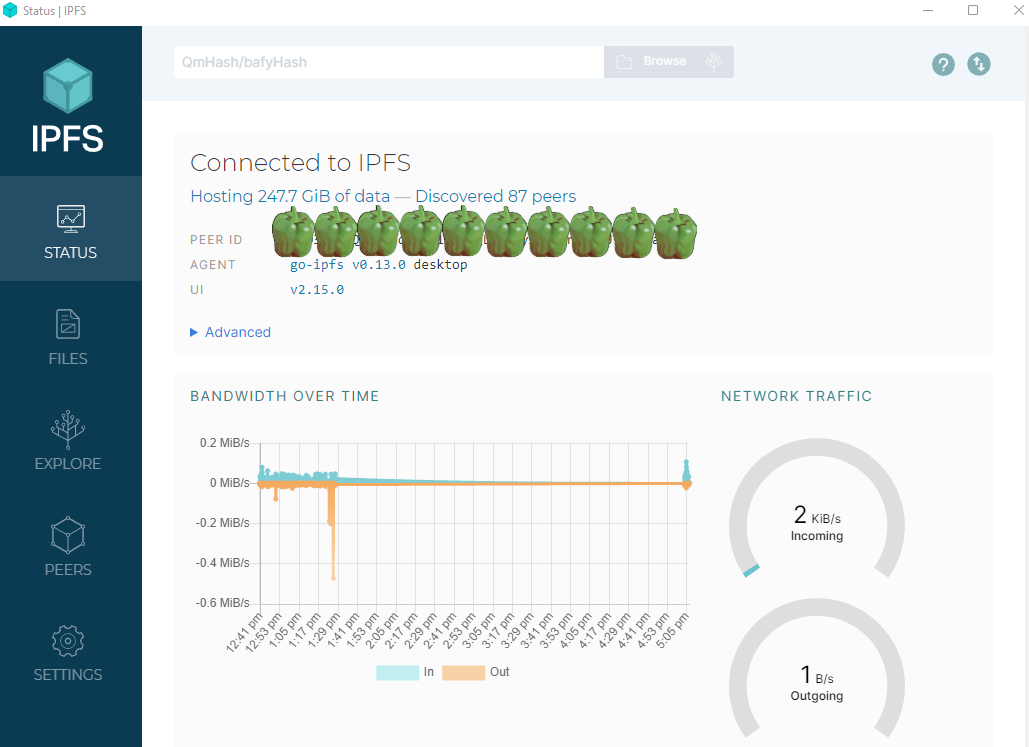Click the -0.6 MiB/s axis label
Viewport: 1029px width, 747px height.
click(x=222, y=603)
